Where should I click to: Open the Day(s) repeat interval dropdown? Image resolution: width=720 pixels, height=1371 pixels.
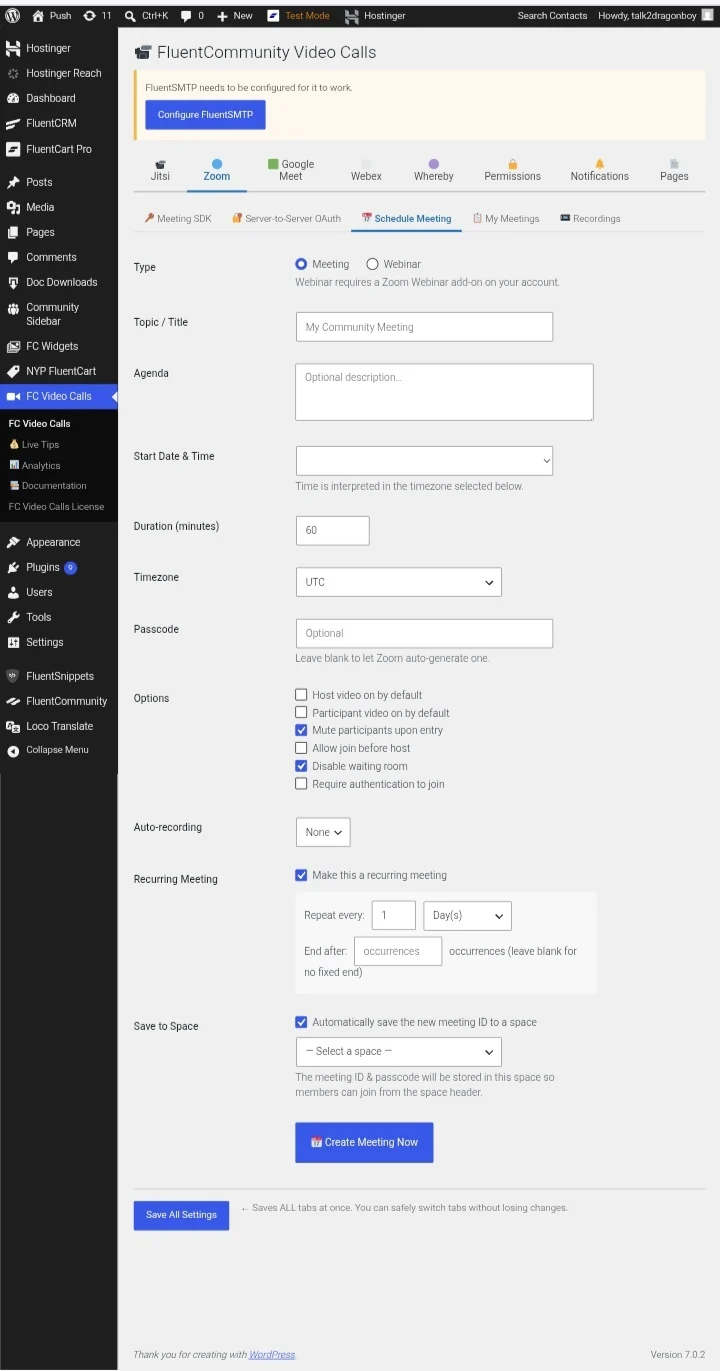467,916
